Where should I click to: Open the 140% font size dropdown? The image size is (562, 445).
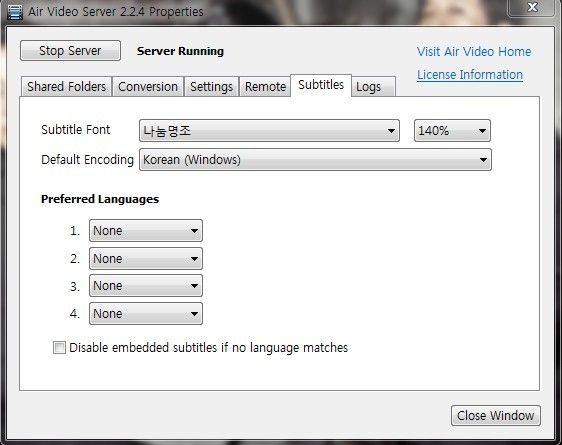(452, 130)
